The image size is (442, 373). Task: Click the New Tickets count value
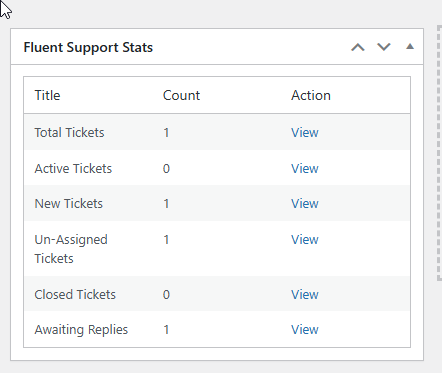166,204
